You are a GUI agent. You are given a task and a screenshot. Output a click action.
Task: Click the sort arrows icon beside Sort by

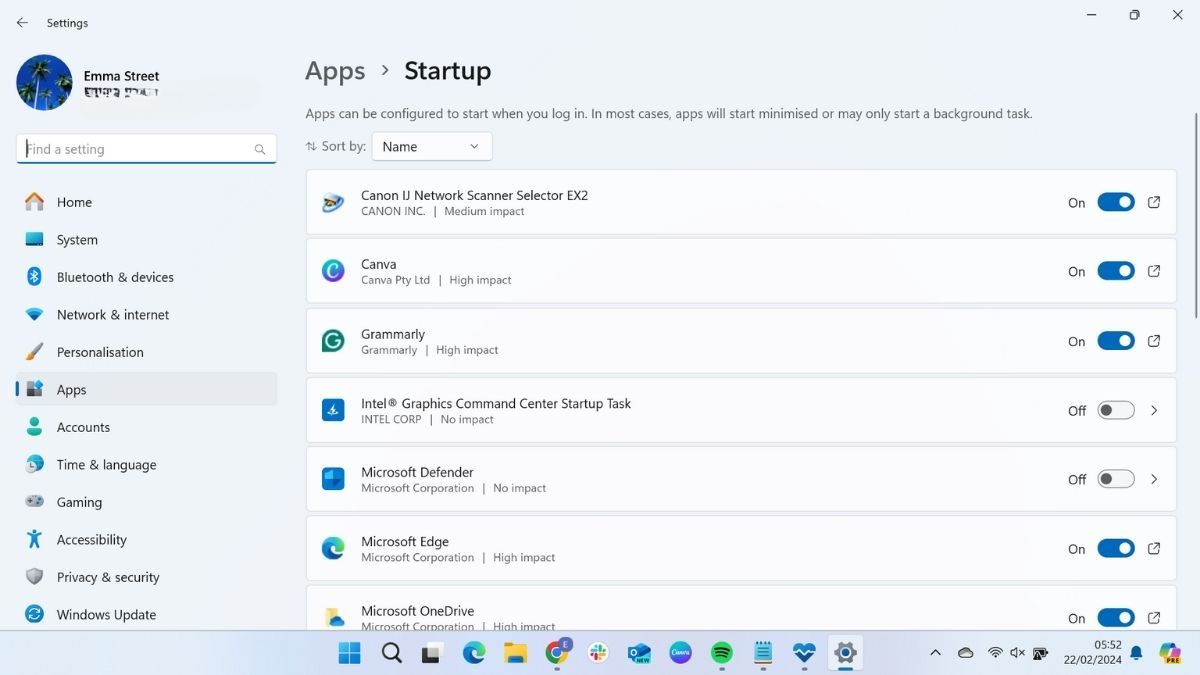click(x=311, y=146)
